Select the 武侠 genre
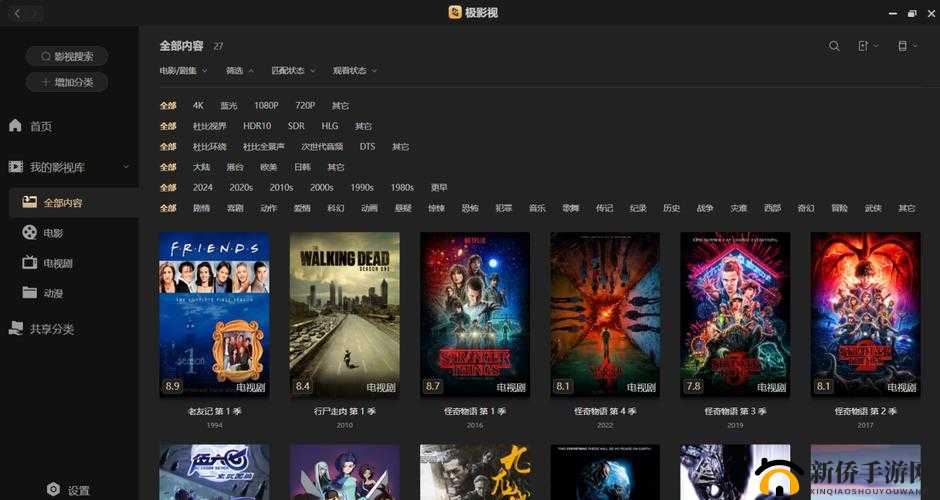This screenshot has width=940, height=500. (873, 208)
